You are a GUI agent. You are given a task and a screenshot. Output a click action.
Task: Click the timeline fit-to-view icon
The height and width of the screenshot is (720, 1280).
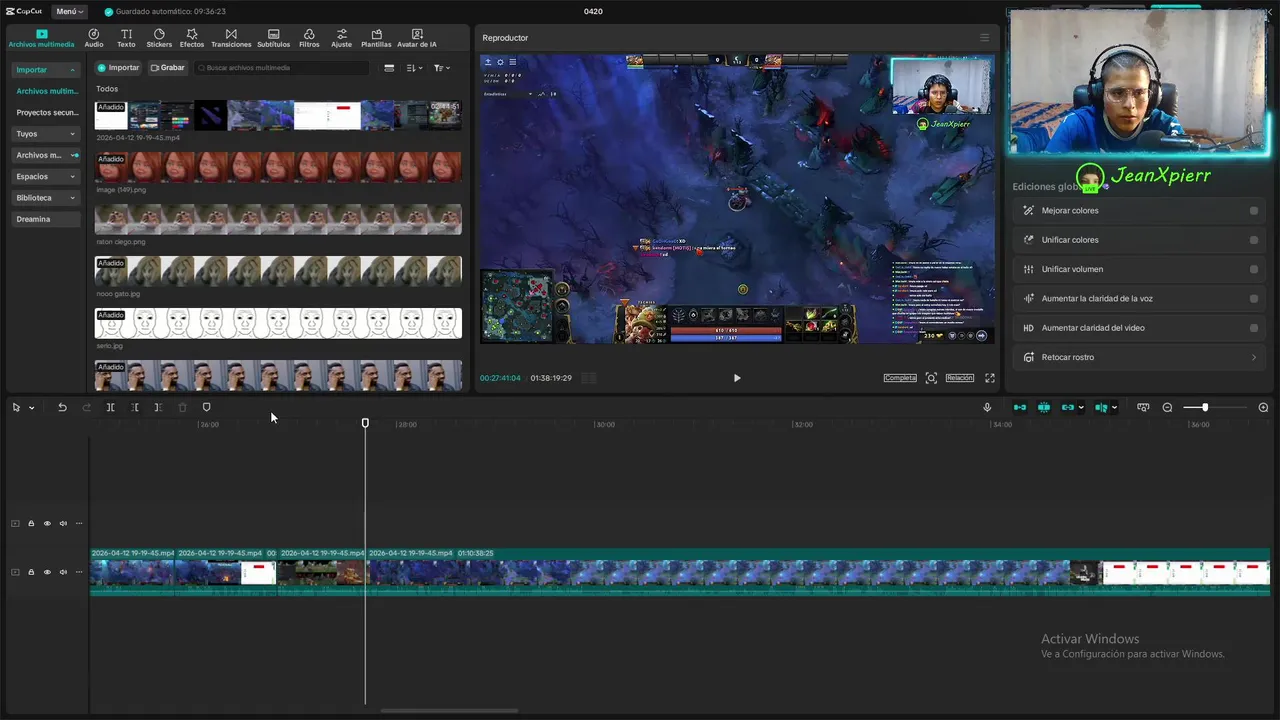pos(1143,407)
